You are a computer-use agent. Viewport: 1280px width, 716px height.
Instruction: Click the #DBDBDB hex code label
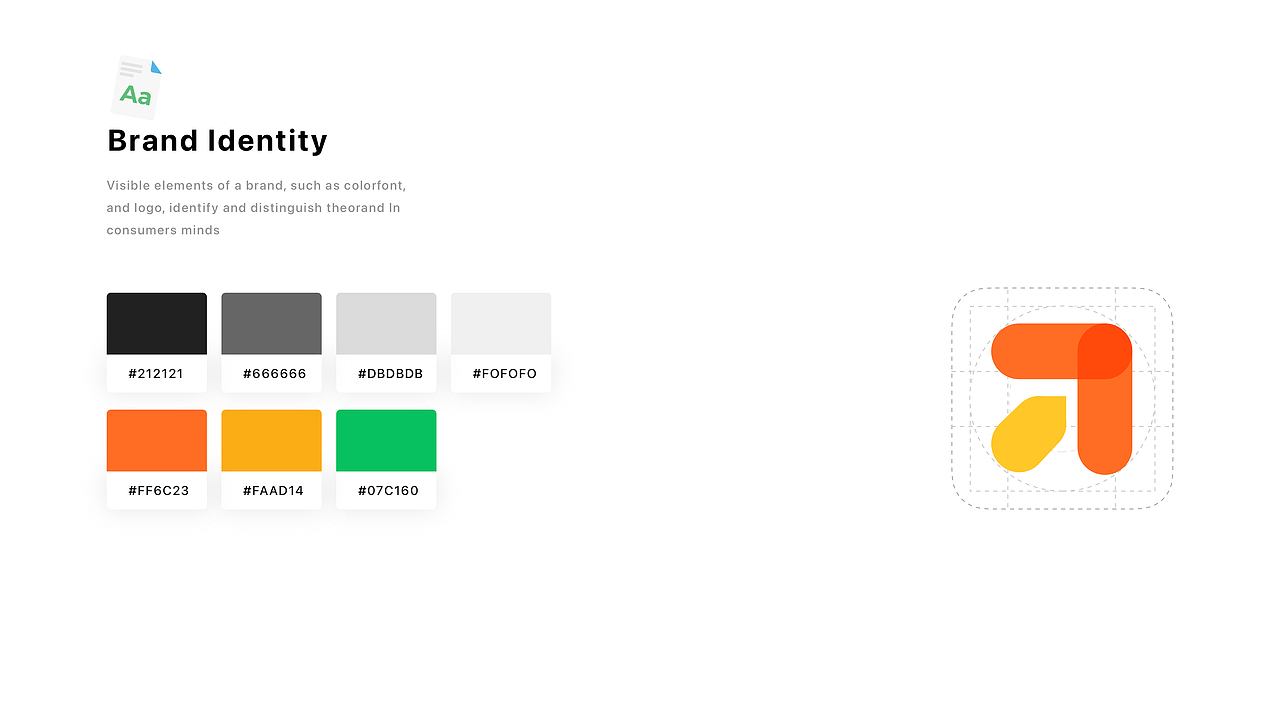click(390, 374)
